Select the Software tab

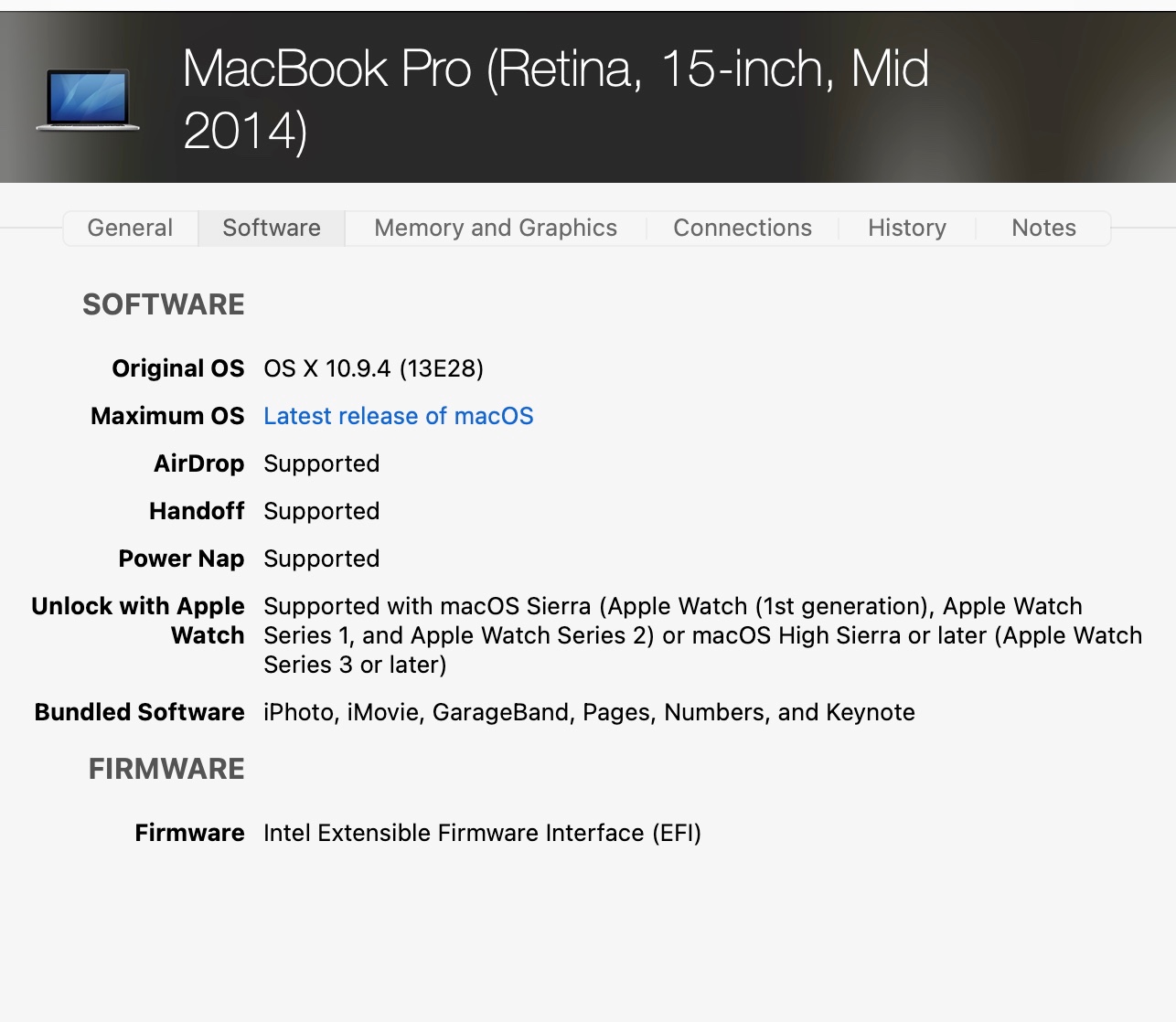(272, 228)
